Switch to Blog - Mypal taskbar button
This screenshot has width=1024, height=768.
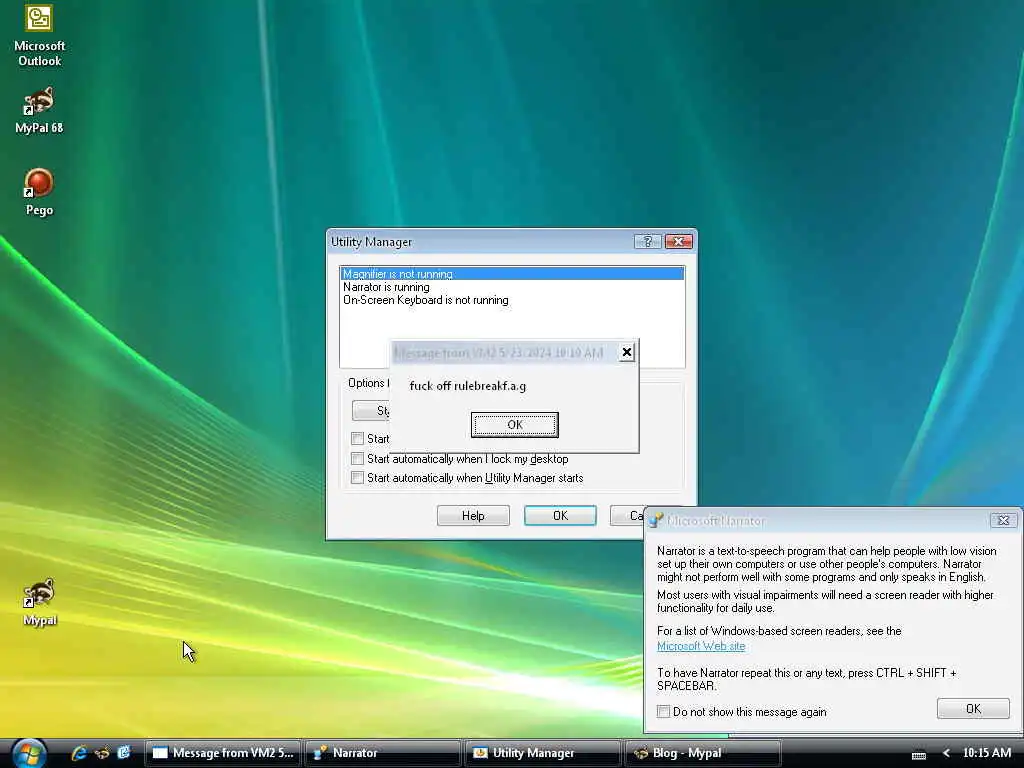point(703,753)
